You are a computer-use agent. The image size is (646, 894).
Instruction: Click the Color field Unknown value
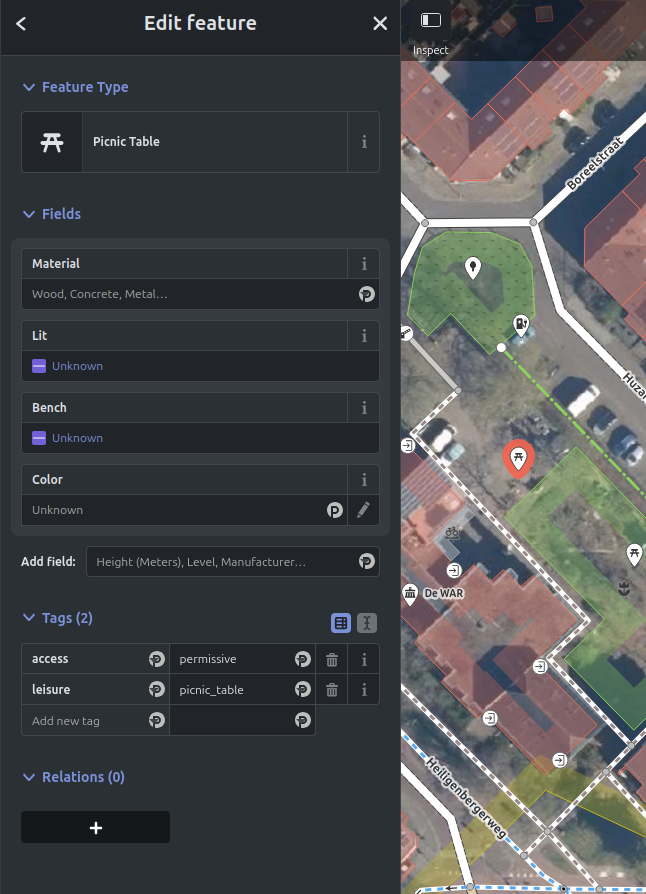coord(170,510)
